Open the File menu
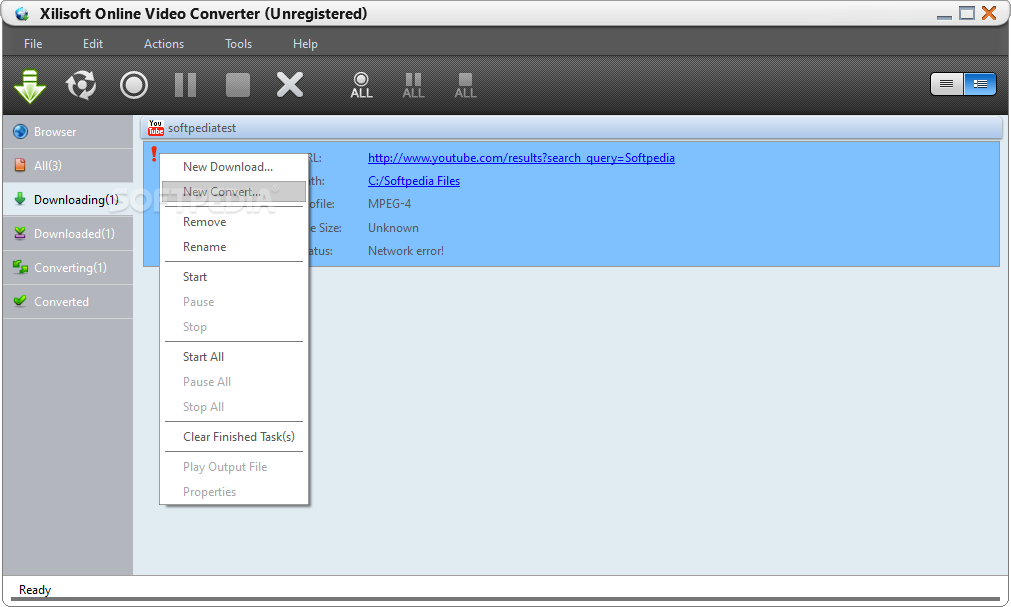This screenshot has height=607, width=1011. (33, 44)
